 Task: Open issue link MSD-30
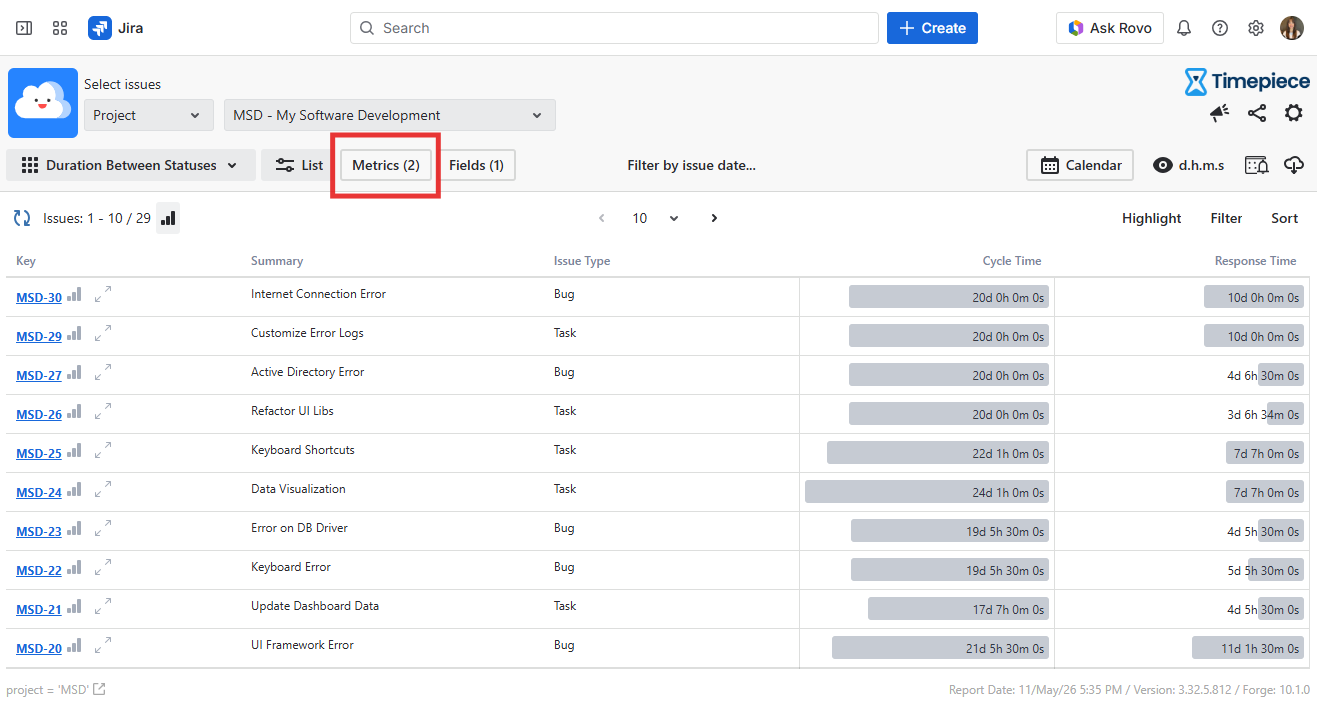(x=39, y=297)
